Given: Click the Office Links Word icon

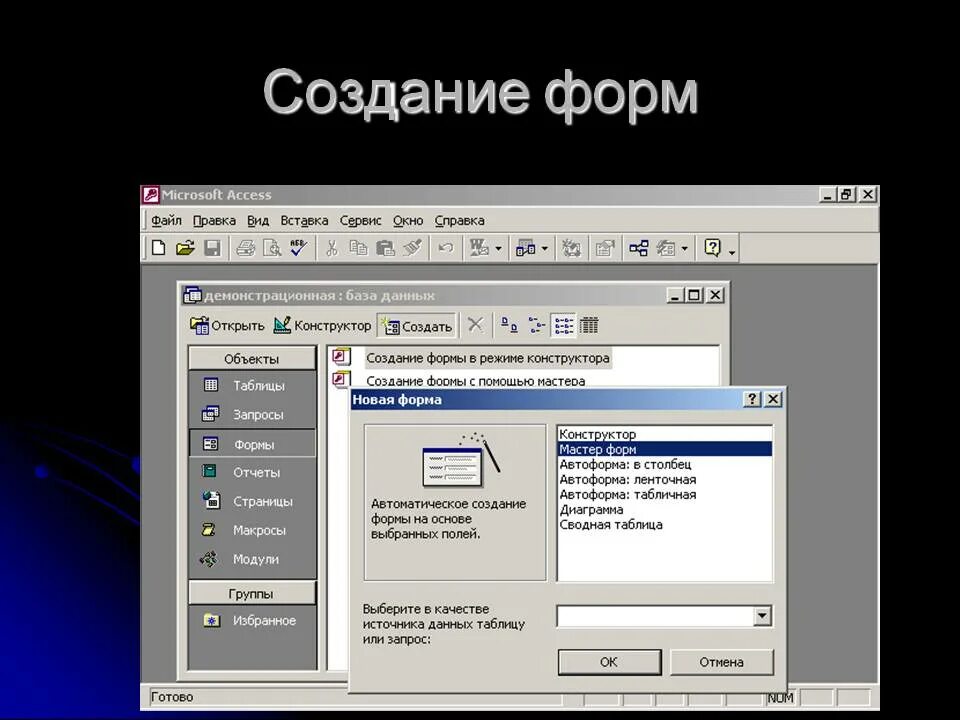Looking at the screenshot, I should (x=478, y=248).
